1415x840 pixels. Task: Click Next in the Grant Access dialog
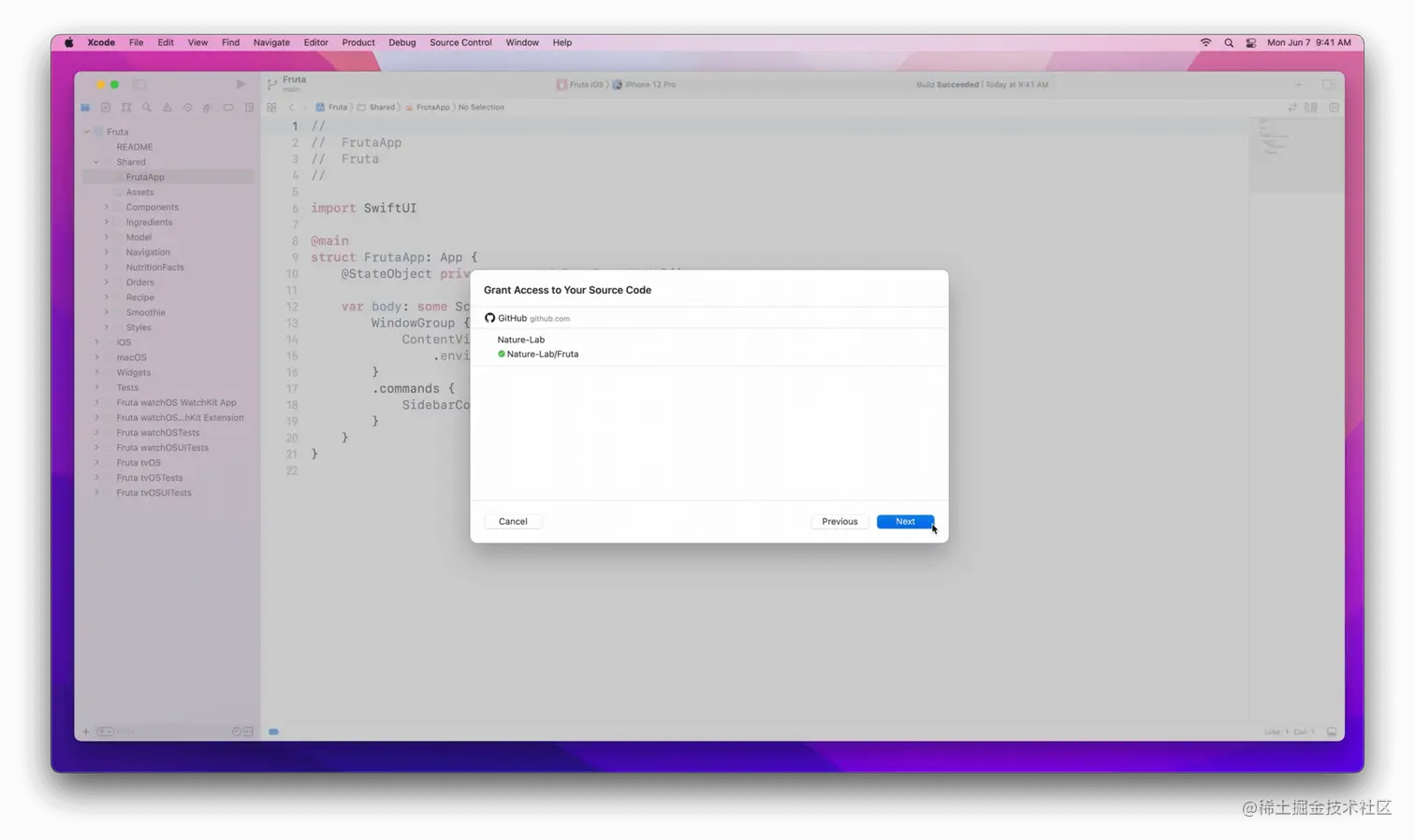(905, 521)
